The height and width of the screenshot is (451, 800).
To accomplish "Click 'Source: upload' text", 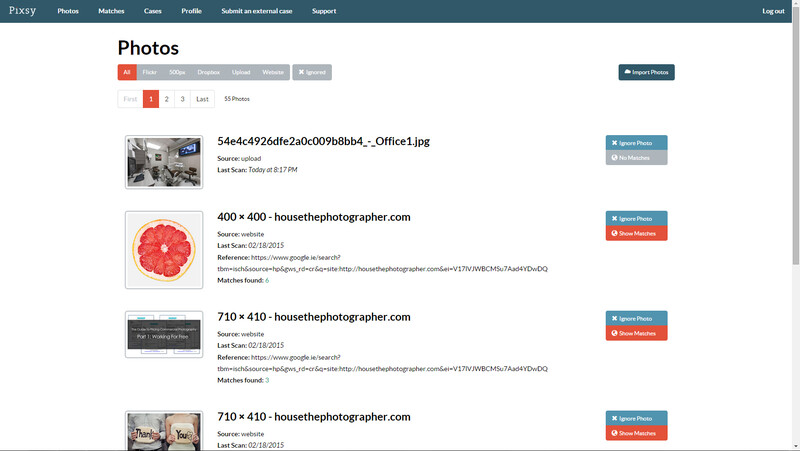I will (239, 159).
